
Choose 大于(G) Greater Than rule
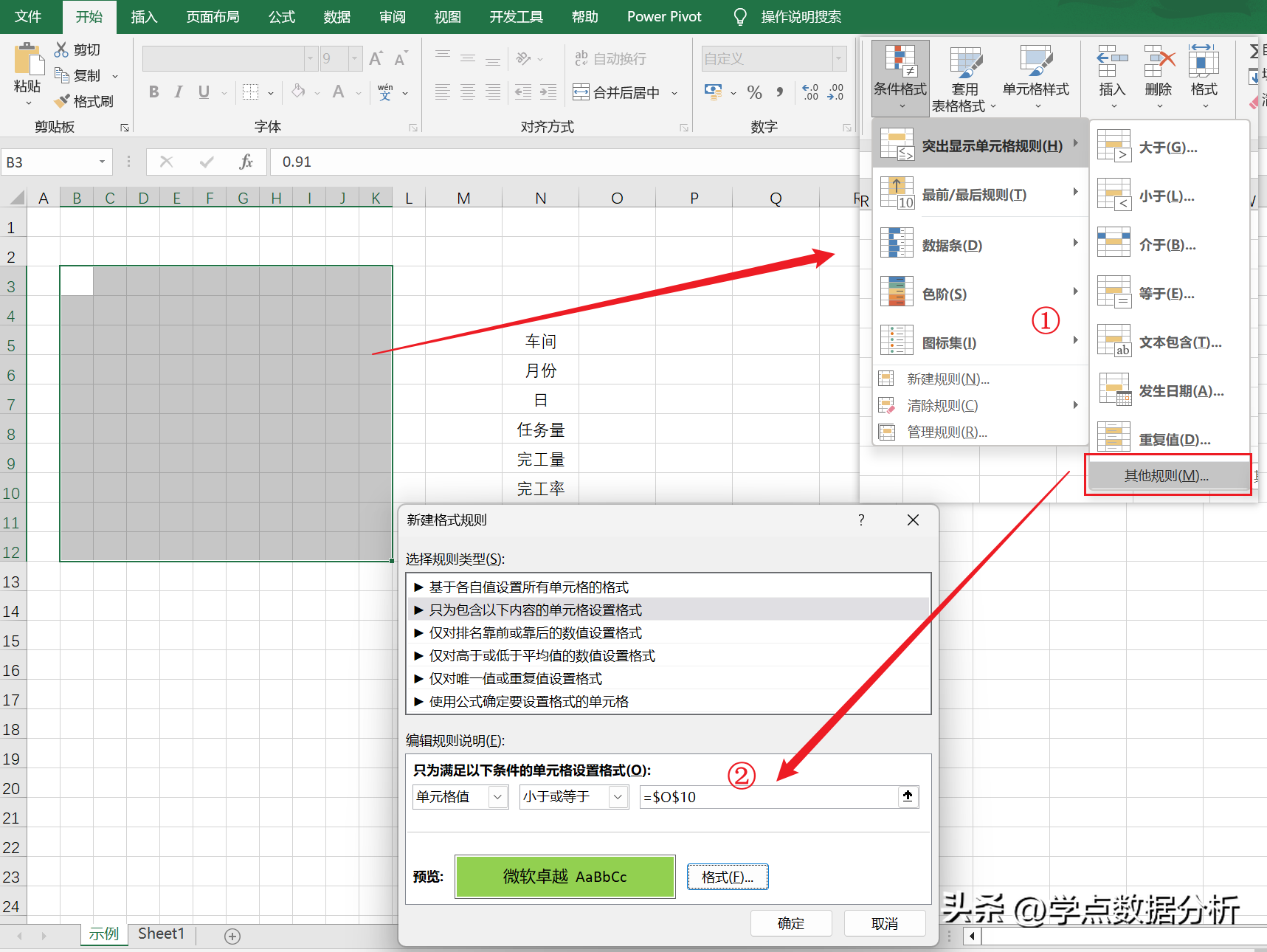(x=1169, y=147)
